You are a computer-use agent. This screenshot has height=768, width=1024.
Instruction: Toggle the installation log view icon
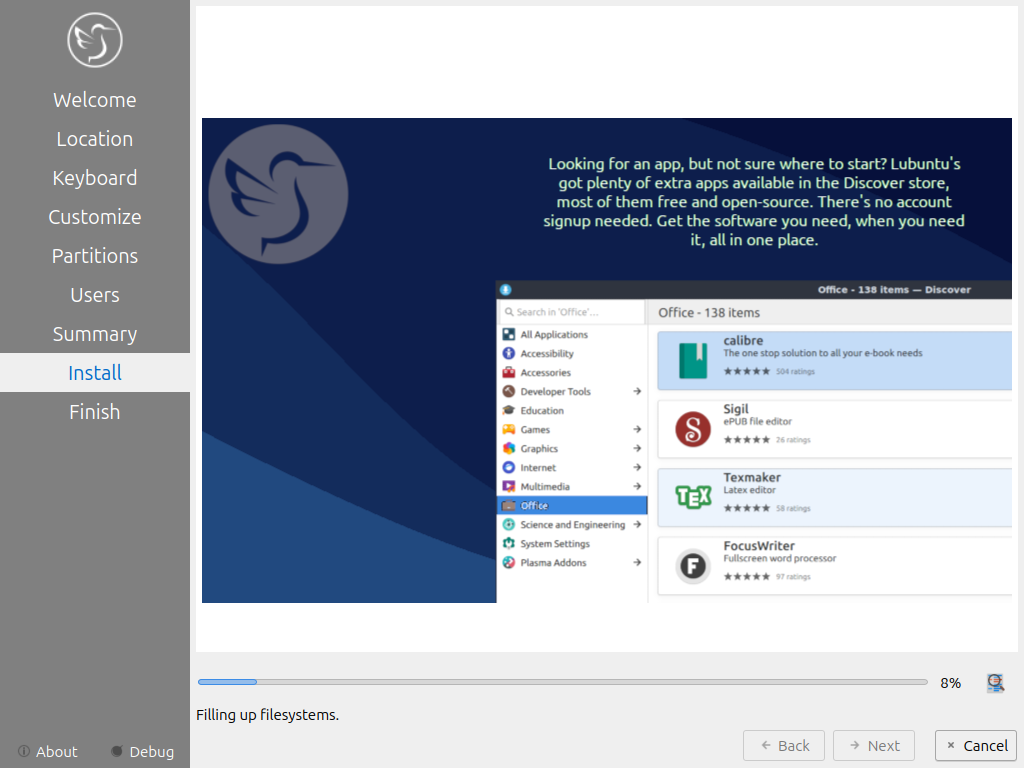click(x=994, y=683)
